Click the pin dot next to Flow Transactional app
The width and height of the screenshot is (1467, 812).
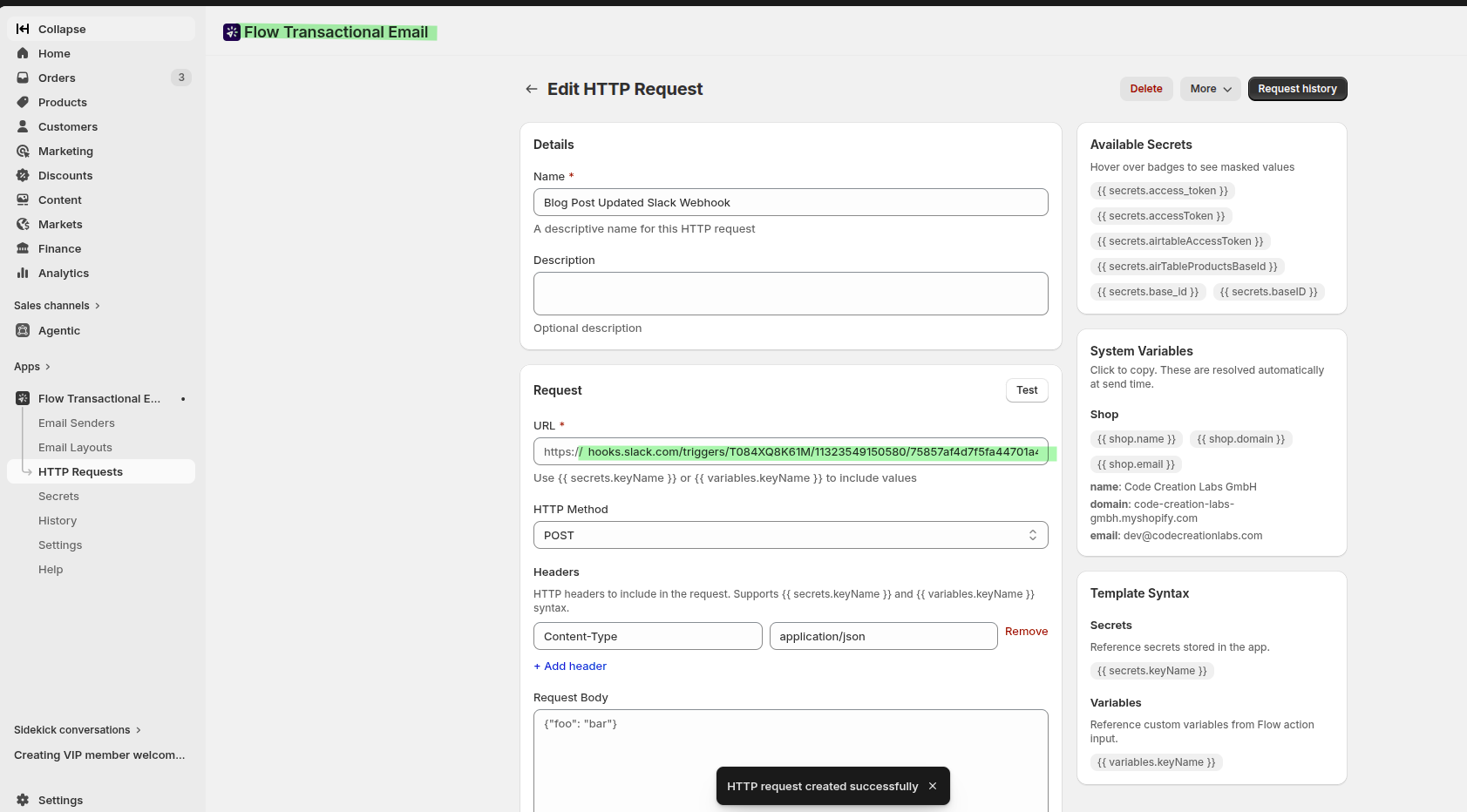tap(183, 399)
